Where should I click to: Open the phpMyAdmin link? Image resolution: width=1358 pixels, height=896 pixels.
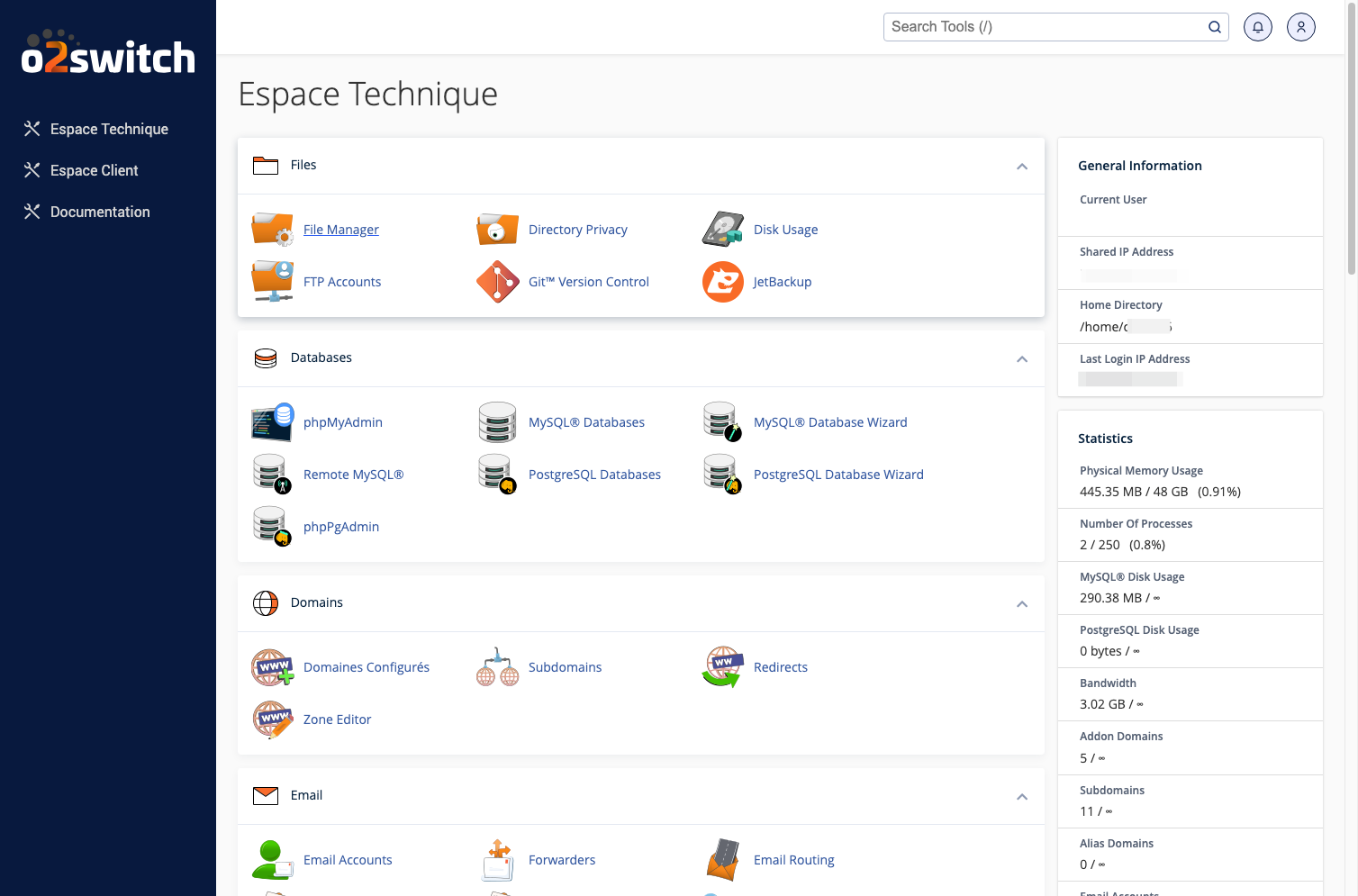[343, 422]
